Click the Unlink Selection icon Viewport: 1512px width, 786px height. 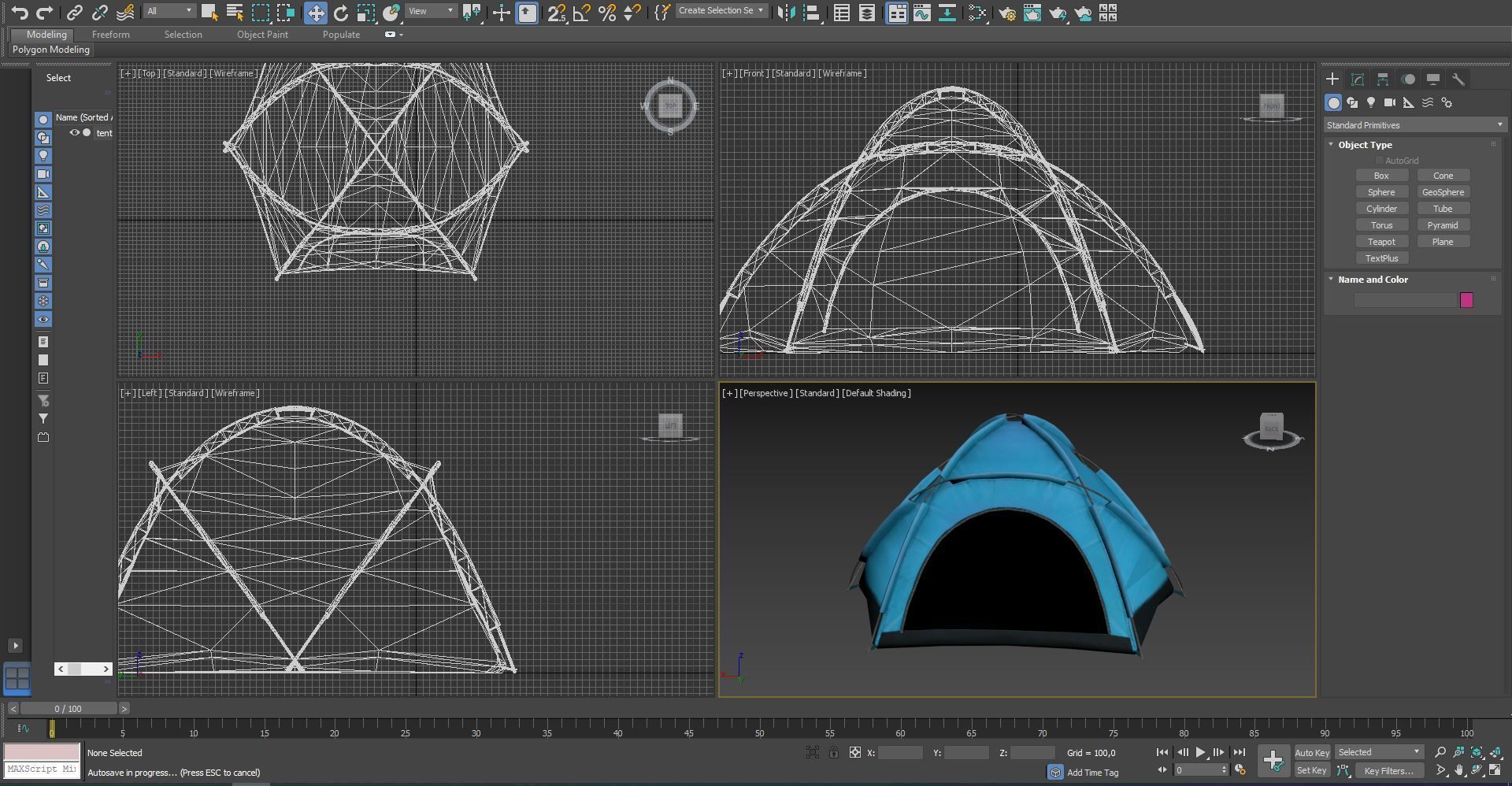[99, 13]
